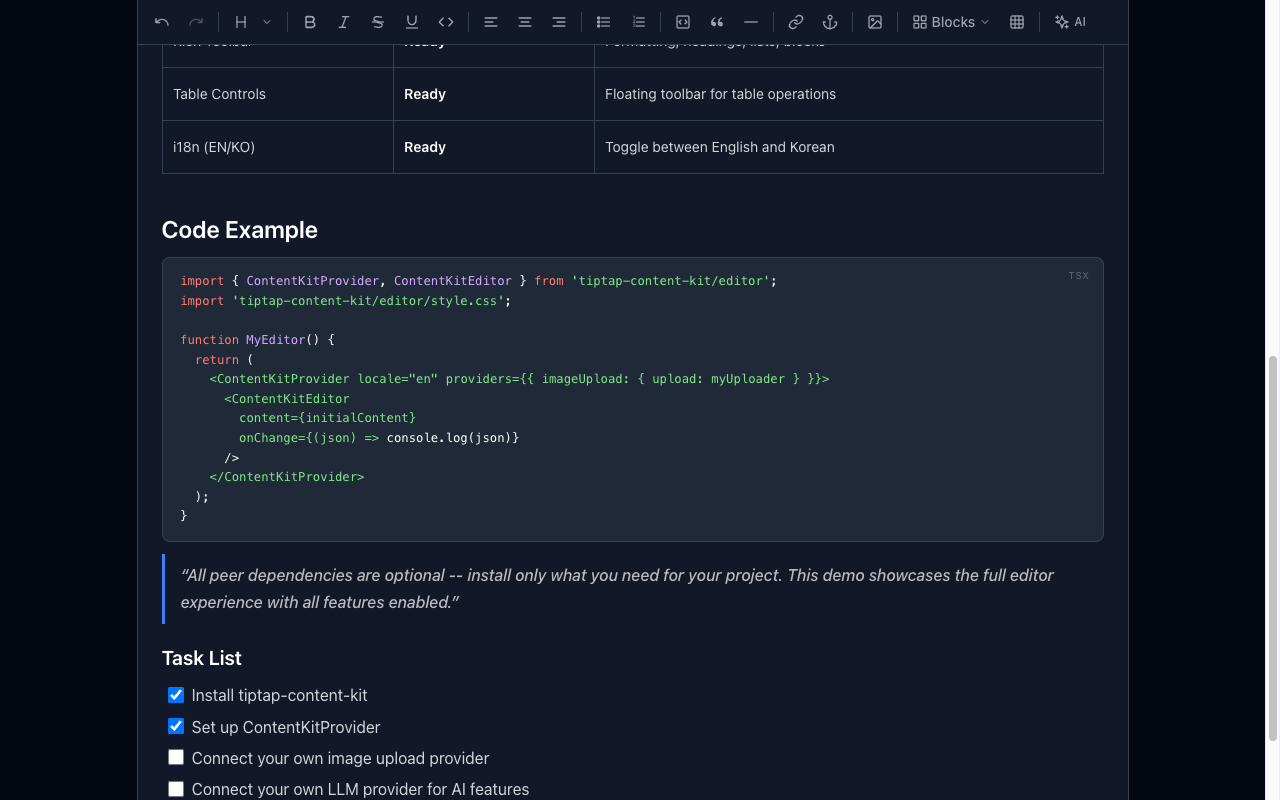
Task: Insert a horizontal rule
Action: (x=751, y=22)
